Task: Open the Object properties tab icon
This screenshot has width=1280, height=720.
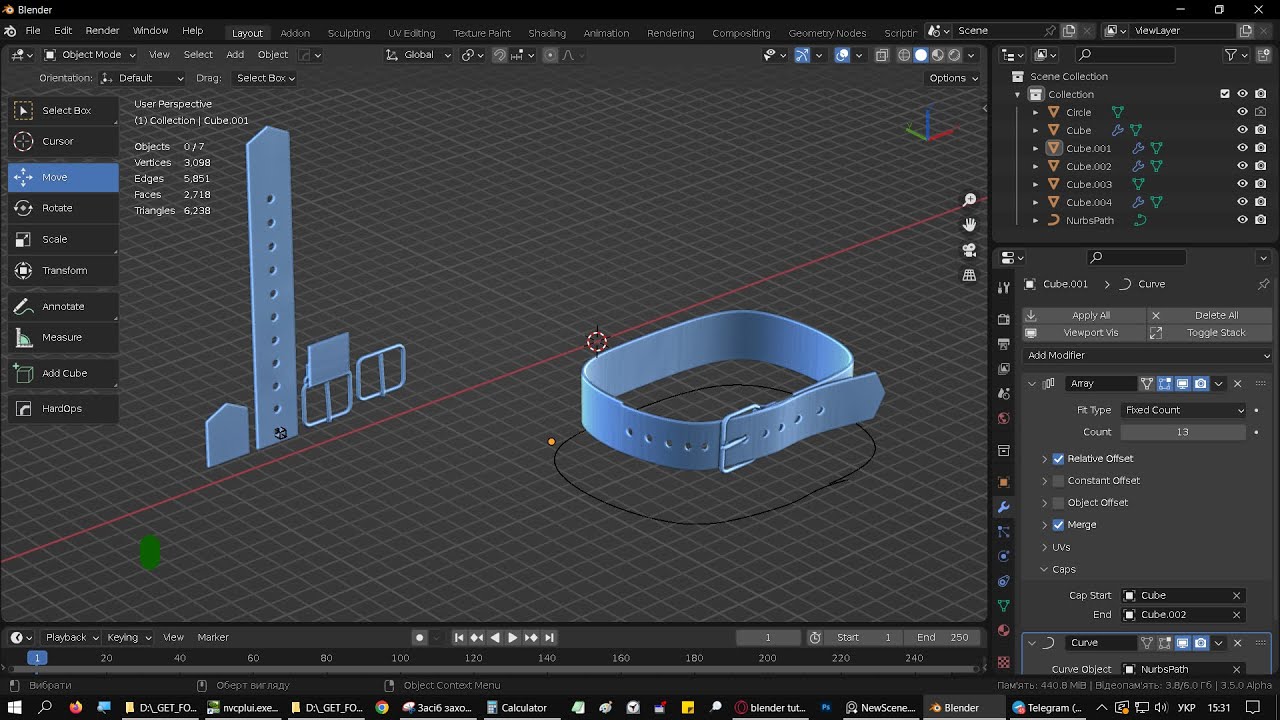Action: coord(1004,482)
